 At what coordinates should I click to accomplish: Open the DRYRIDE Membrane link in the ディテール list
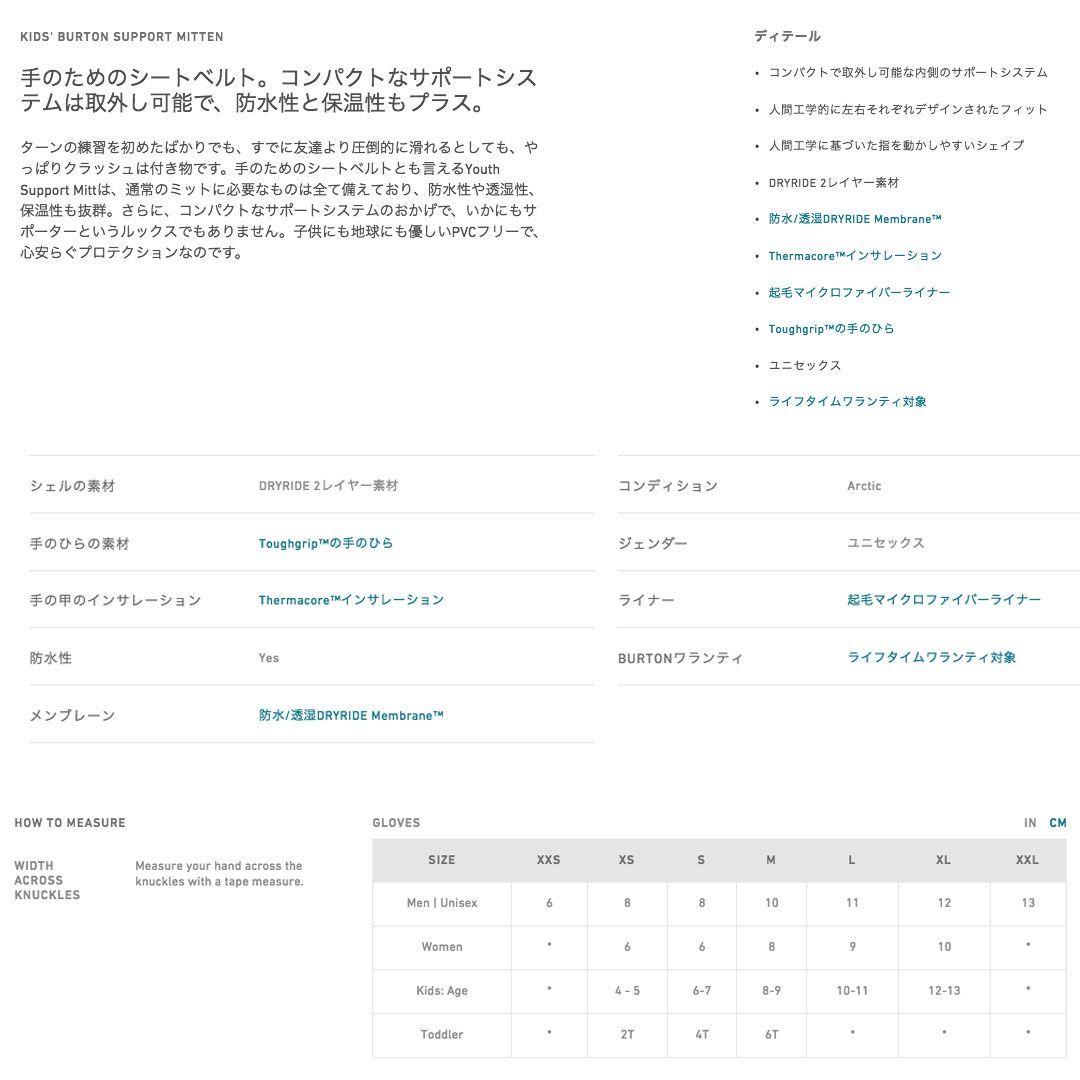[854, 219]
